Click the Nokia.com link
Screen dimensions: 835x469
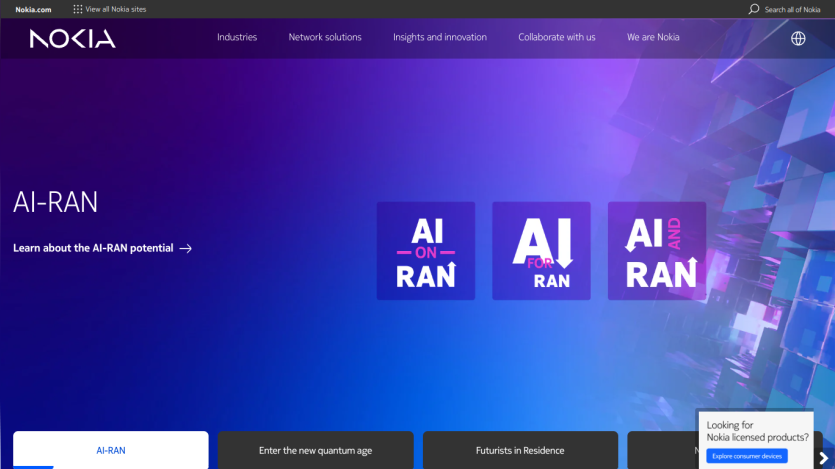coord(33,10)
